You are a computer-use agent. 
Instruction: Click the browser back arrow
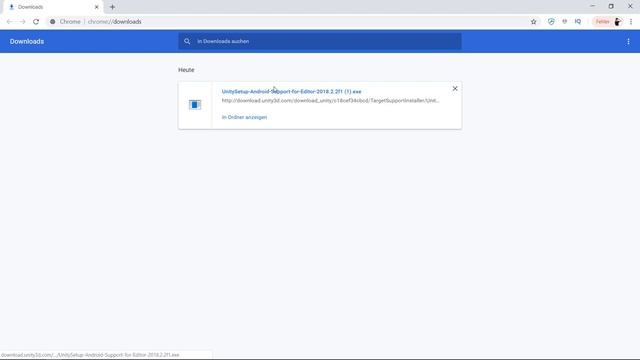click(x=9, y=22)
